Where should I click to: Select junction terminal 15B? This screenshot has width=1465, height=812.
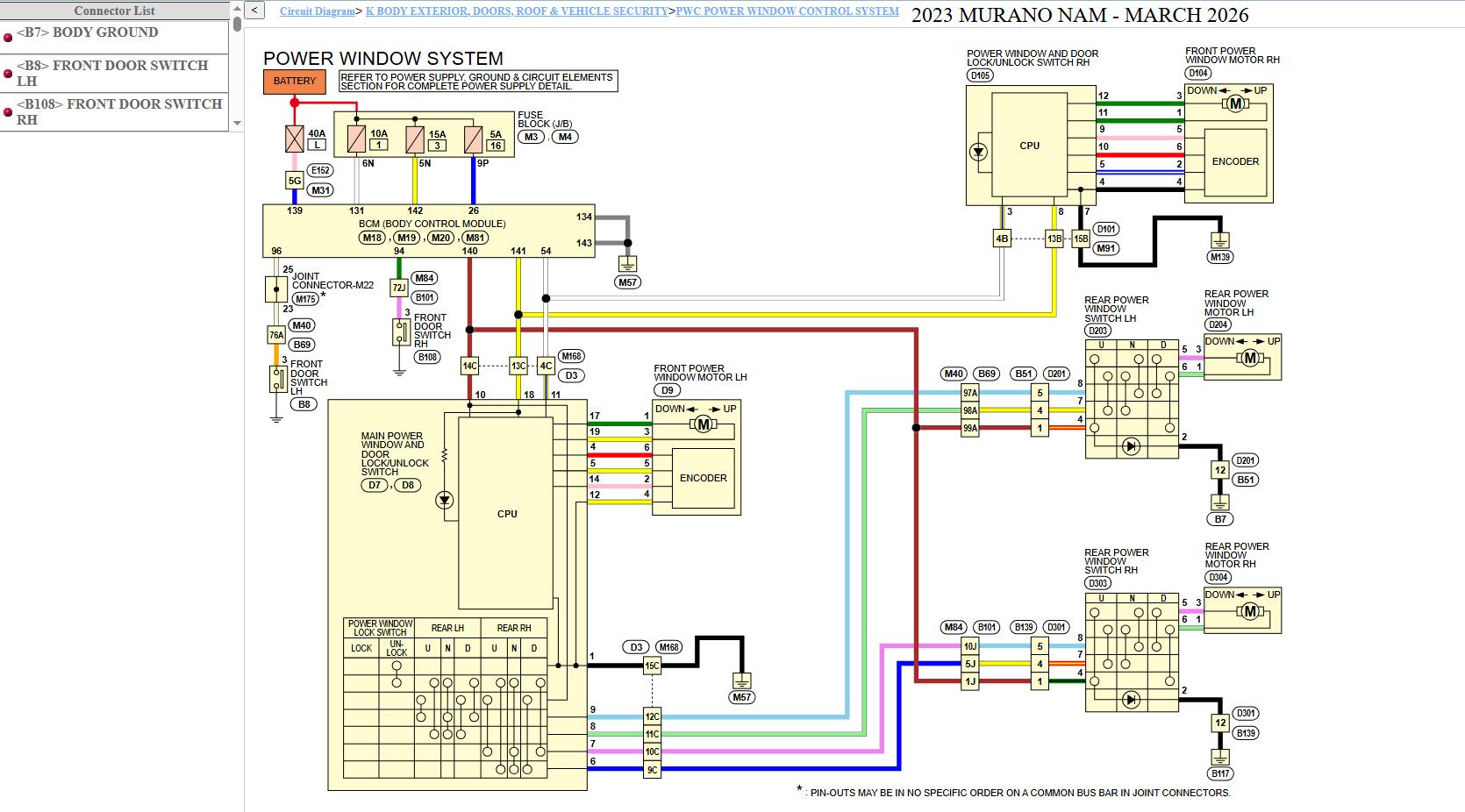(1081, 239)
